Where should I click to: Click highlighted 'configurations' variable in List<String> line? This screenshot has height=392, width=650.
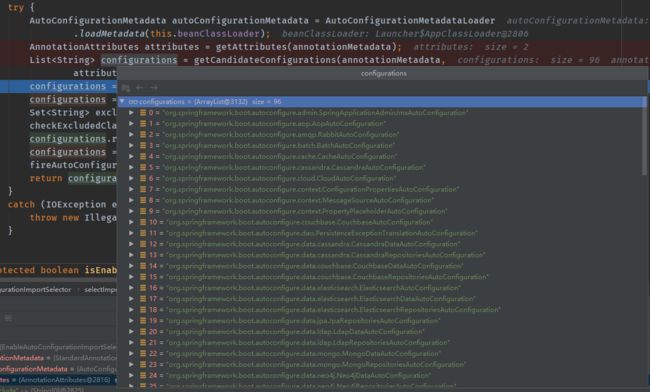coord(139,60)
